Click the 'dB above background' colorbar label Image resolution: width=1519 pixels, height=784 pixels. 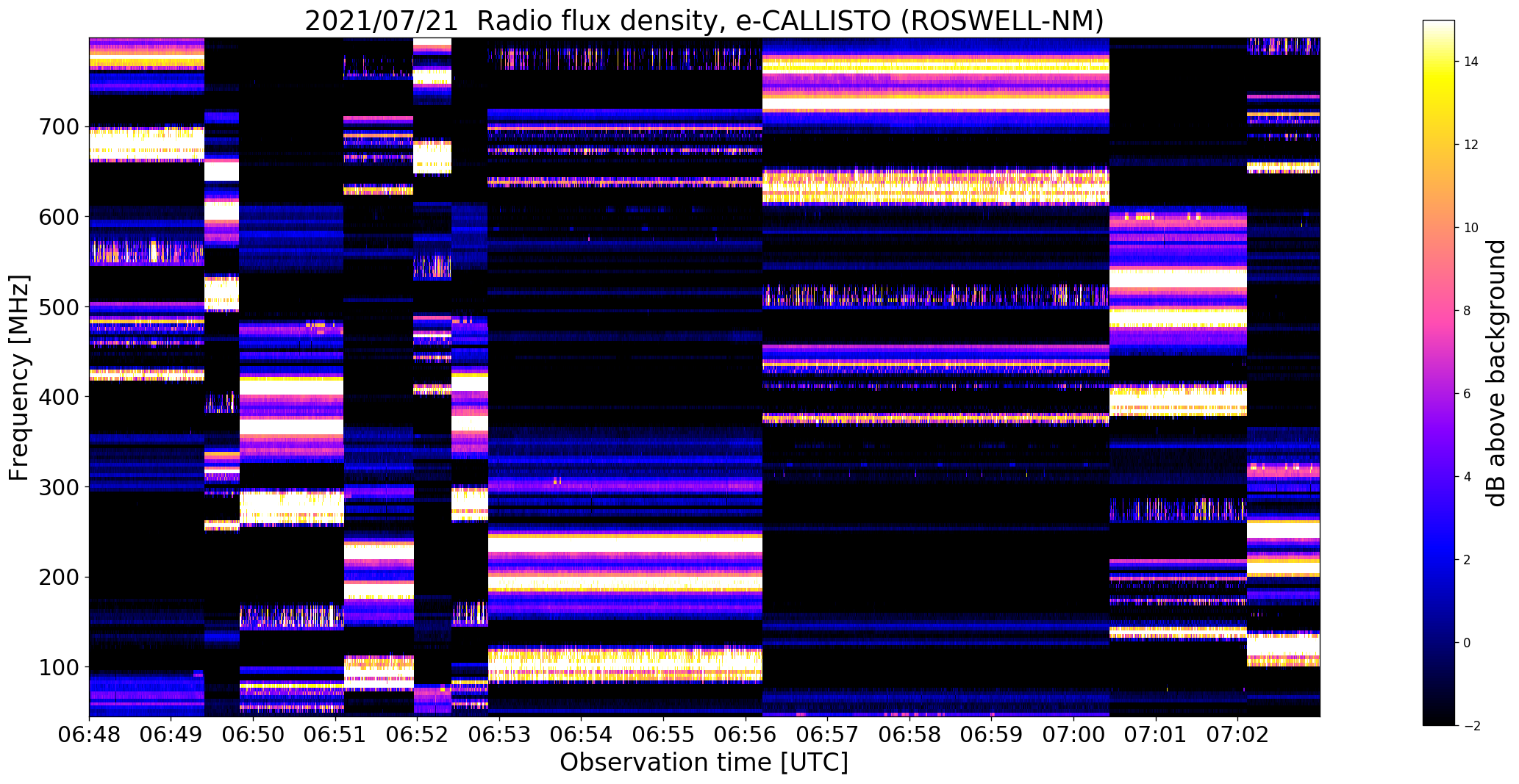pos(1497,373)
